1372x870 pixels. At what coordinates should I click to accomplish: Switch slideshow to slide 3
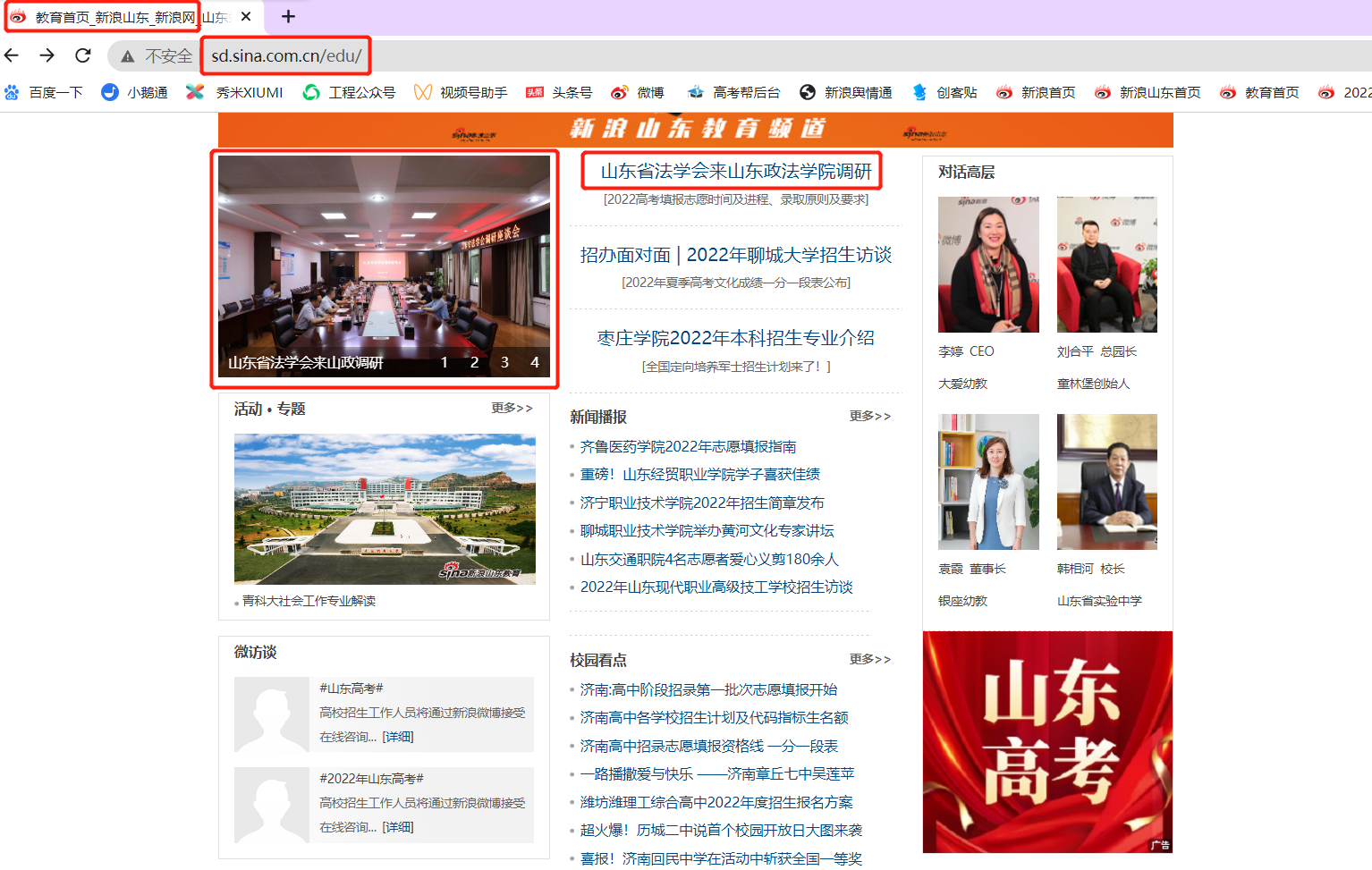504,362
